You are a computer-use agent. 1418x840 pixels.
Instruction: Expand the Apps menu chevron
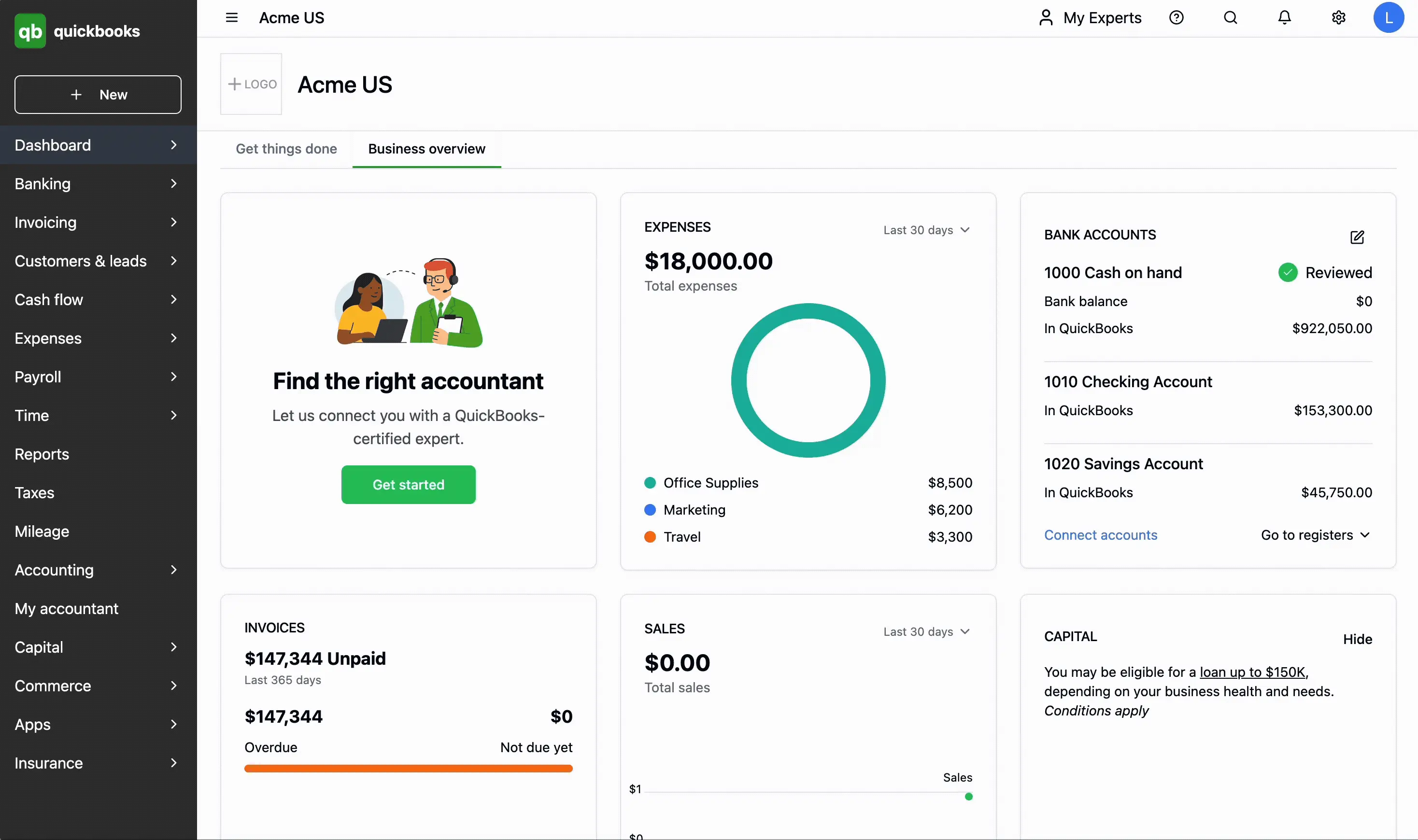tap(174, 724)
